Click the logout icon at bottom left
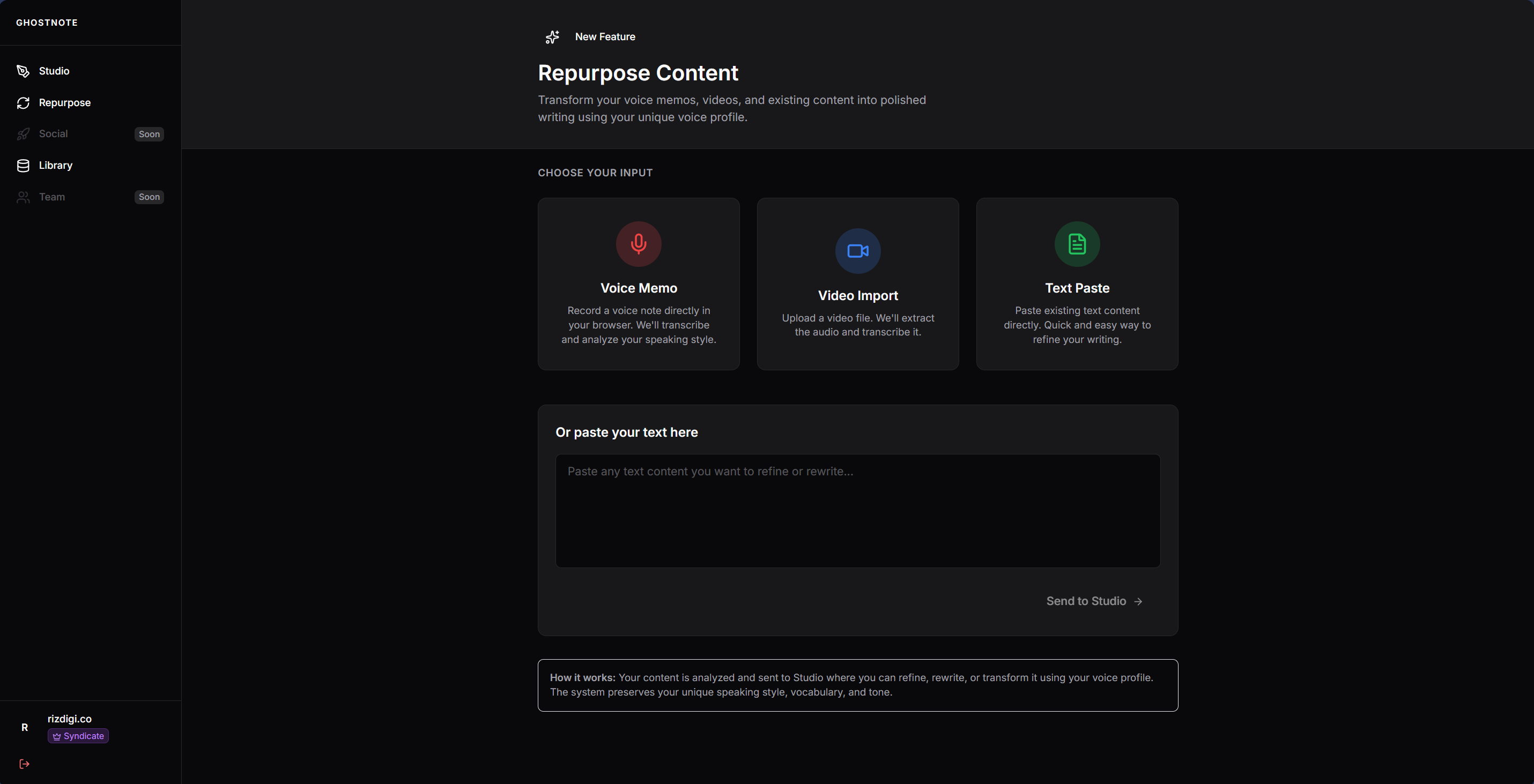The image size is (1534, 784). 25,764
